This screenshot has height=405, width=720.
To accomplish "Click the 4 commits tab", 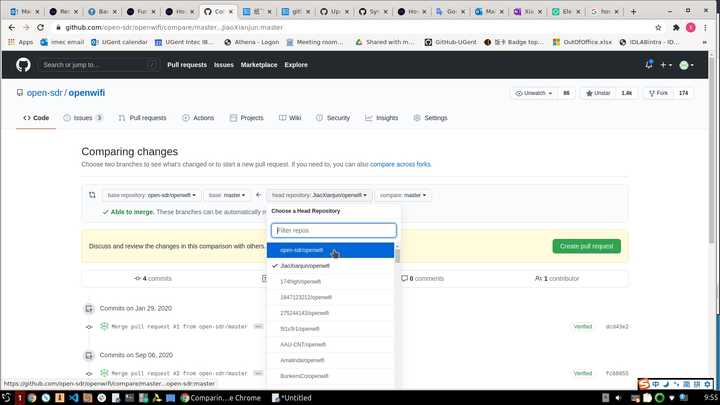I will click(153, 278).
